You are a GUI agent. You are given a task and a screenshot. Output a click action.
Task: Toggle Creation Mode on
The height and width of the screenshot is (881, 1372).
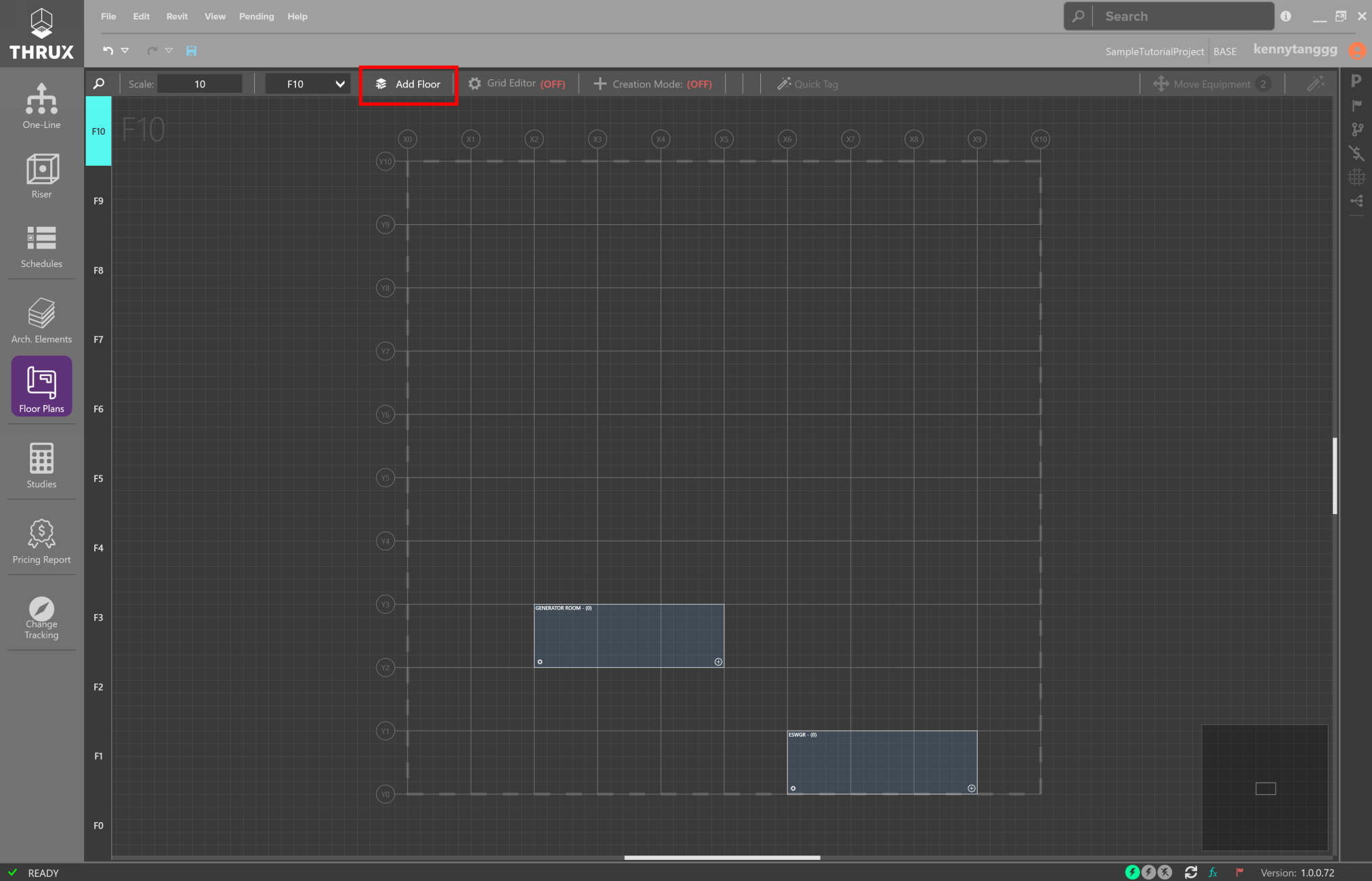point(653,84)
